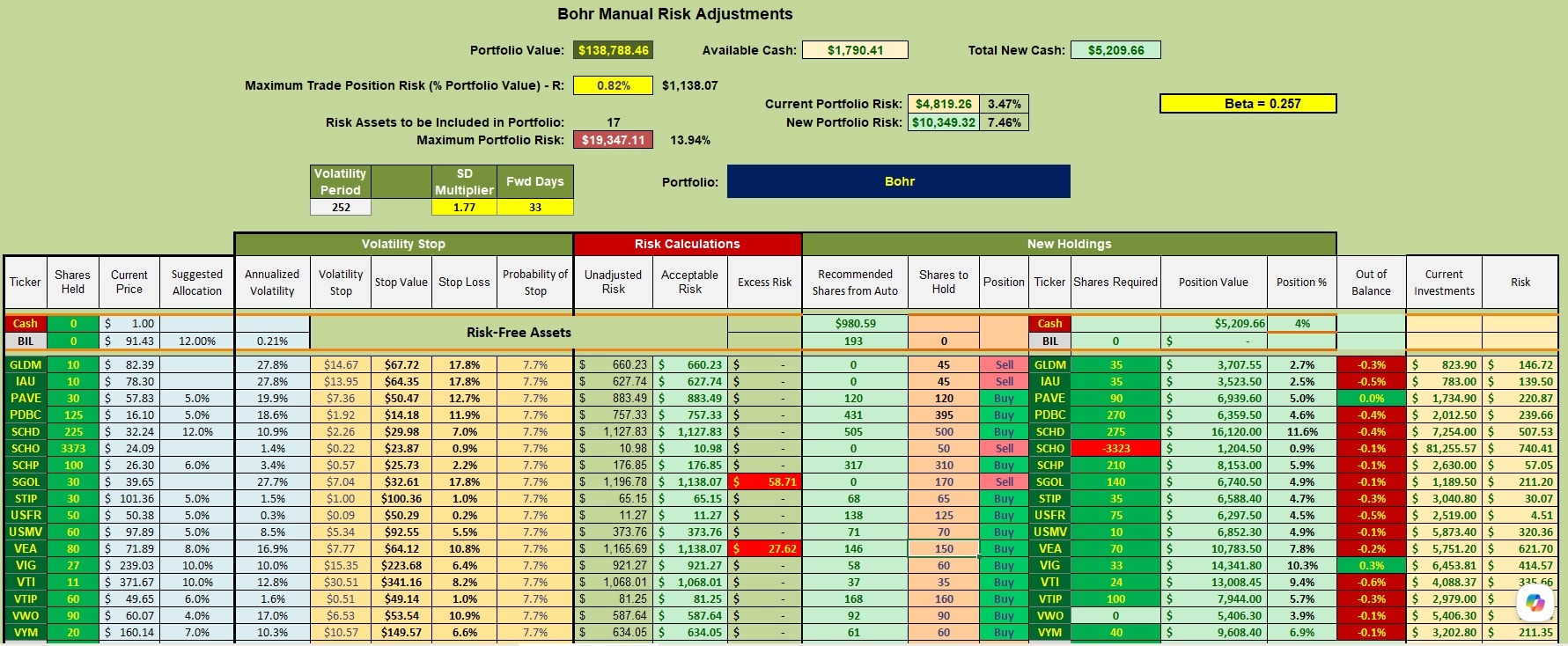Select Recommended Shares from Auto header
This screenshot has height=646, width=1568.
855,283
